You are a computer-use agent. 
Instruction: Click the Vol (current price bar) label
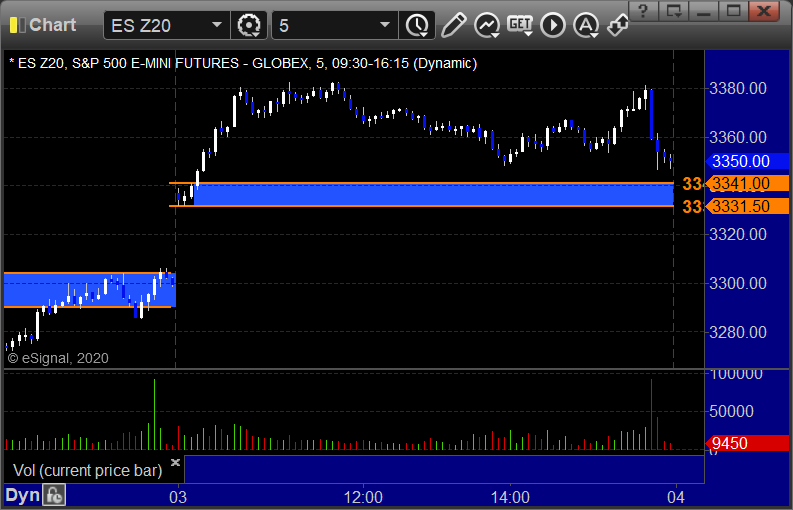[87, 471]
